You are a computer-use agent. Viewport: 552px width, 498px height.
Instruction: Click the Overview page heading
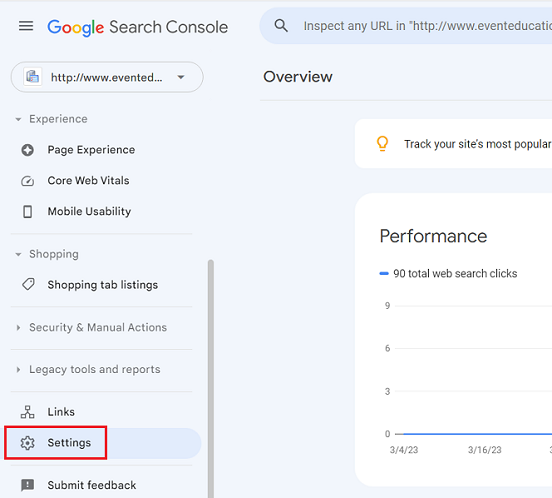coord(298,77)
